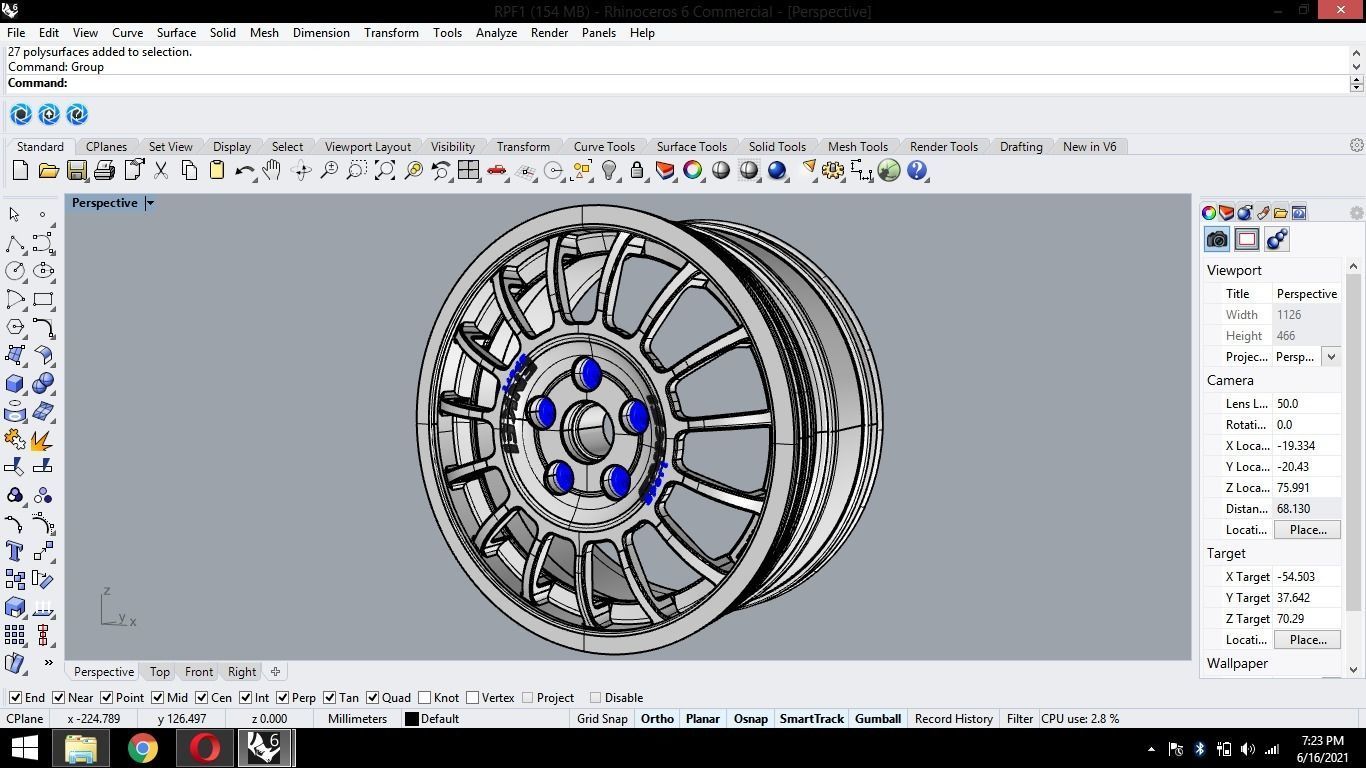Open the Surface menu

[176, 33]
